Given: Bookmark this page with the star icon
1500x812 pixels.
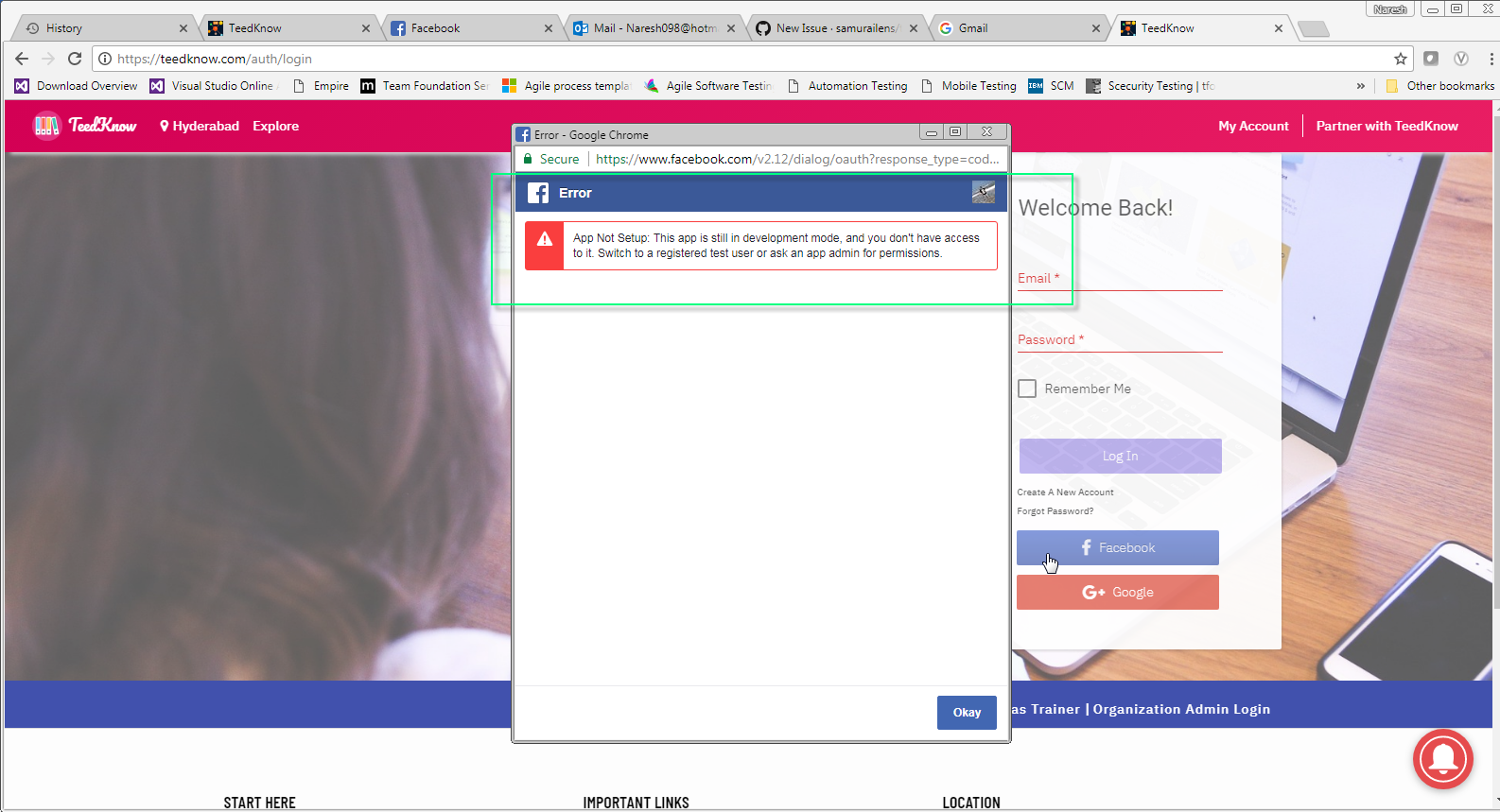Looking at the screenshot, I should 1401,59.
